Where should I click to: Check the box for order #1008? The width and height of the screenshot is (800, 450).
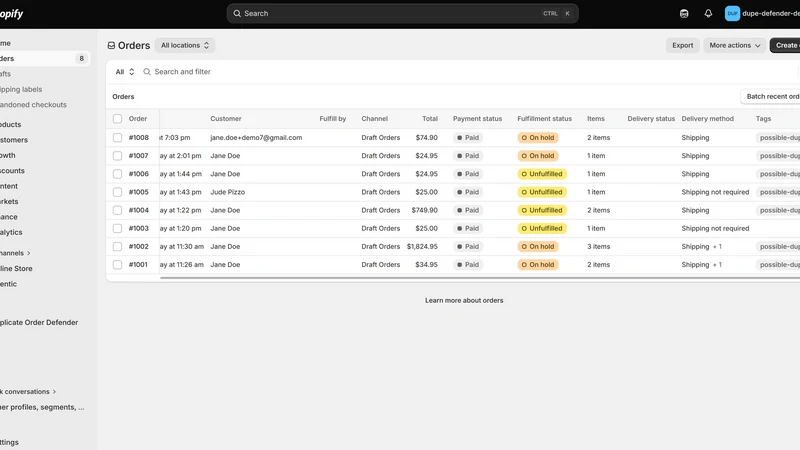[117, 138]
